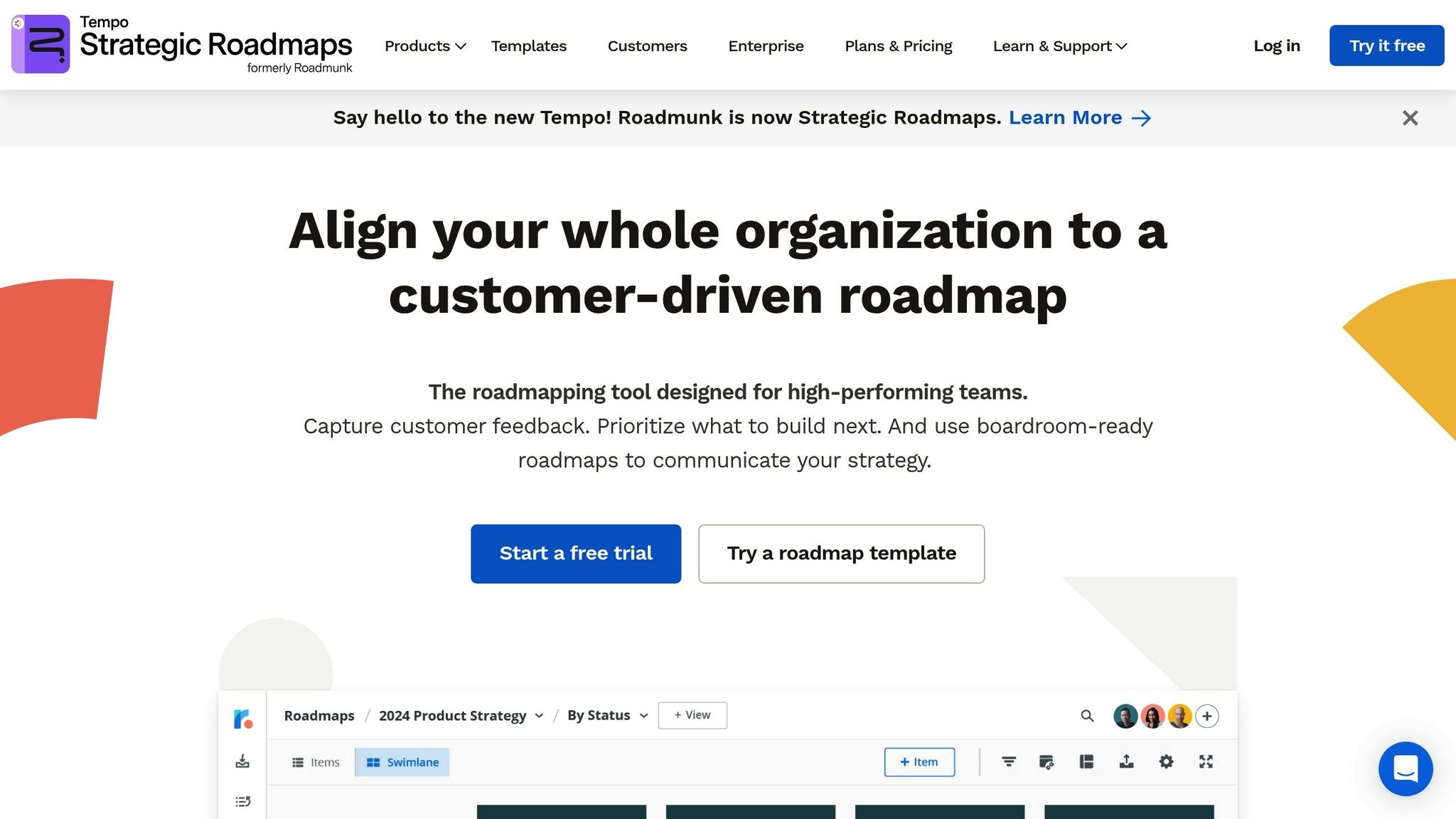Viewport: 1456px width, 819px height.
Task: Click the first collaborator avatar
Action: [1125, 716]
